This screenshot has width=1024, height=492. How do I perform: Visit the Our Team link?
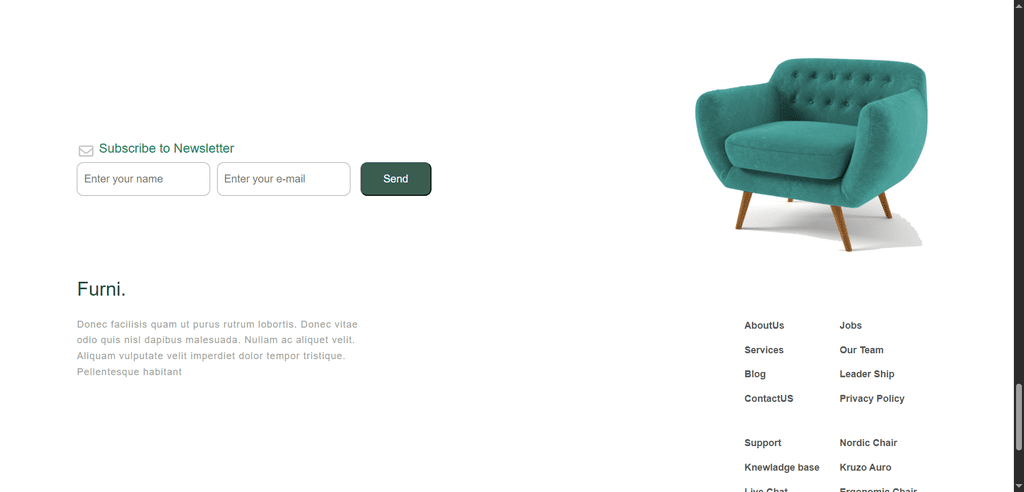click(861, 350)
